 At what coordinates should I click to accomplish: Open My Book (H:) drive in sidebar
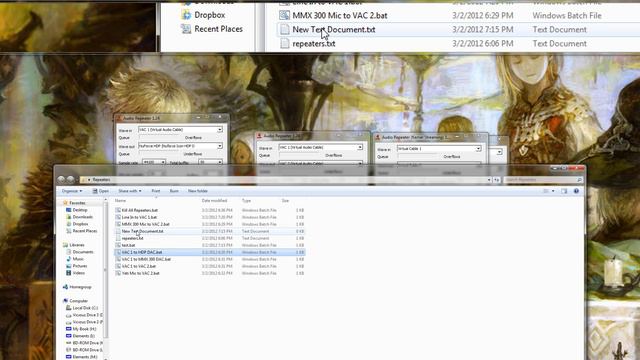point(81,329)
